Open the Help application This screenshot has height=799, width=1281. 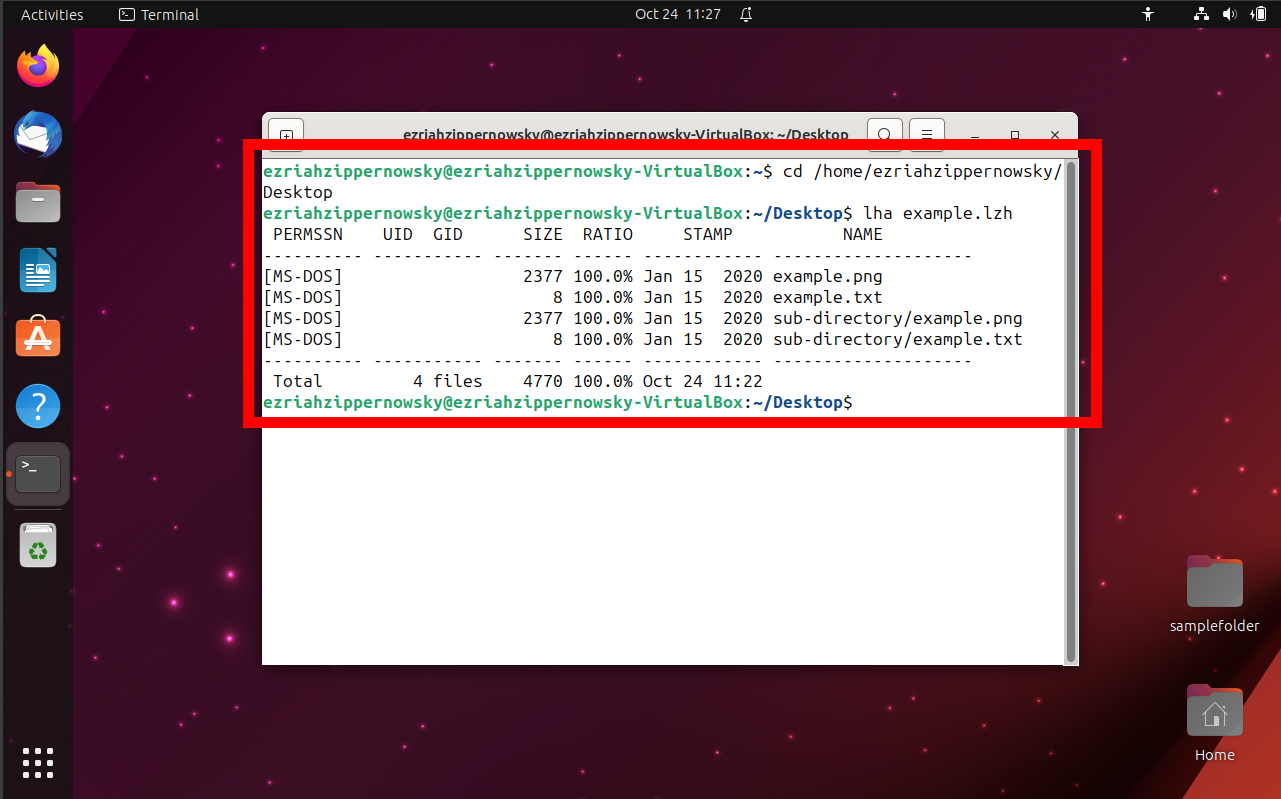click(x=37, y=405)
